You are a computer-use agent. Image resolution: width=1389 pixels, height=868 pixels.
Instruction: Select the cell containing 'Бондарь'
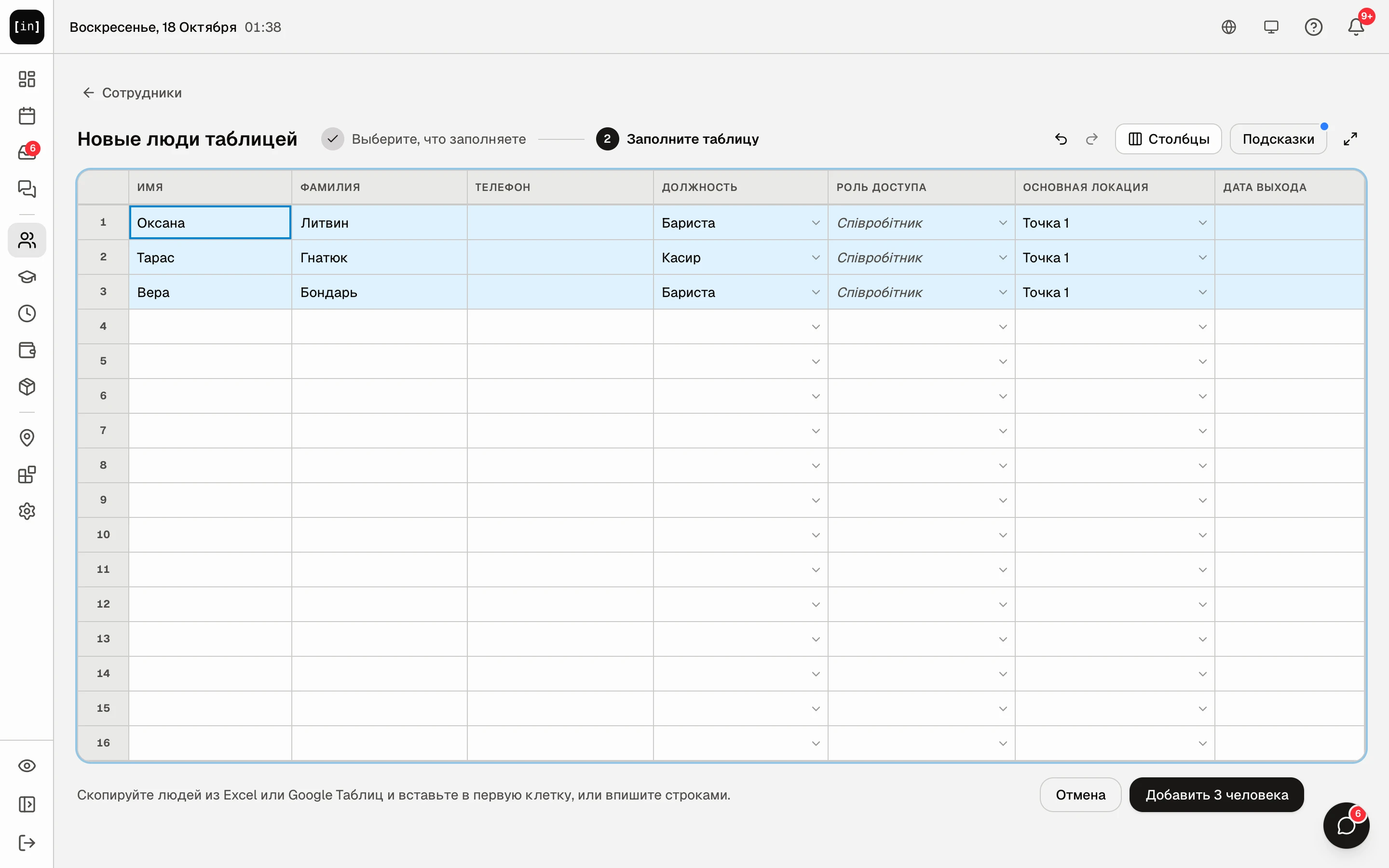380,292
